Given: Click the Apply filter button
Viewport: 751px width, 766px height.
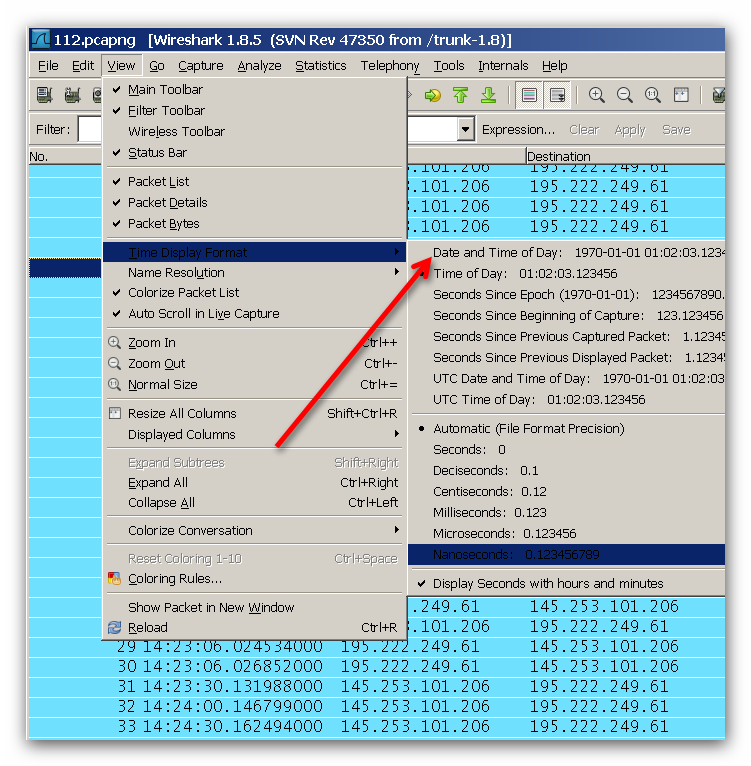Looking at the screenshot, I should (x=630, y=130).
